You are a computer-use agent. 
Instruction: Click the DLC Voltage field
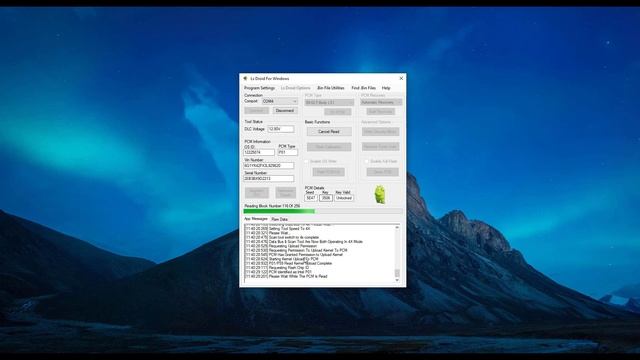coord(281,129)
